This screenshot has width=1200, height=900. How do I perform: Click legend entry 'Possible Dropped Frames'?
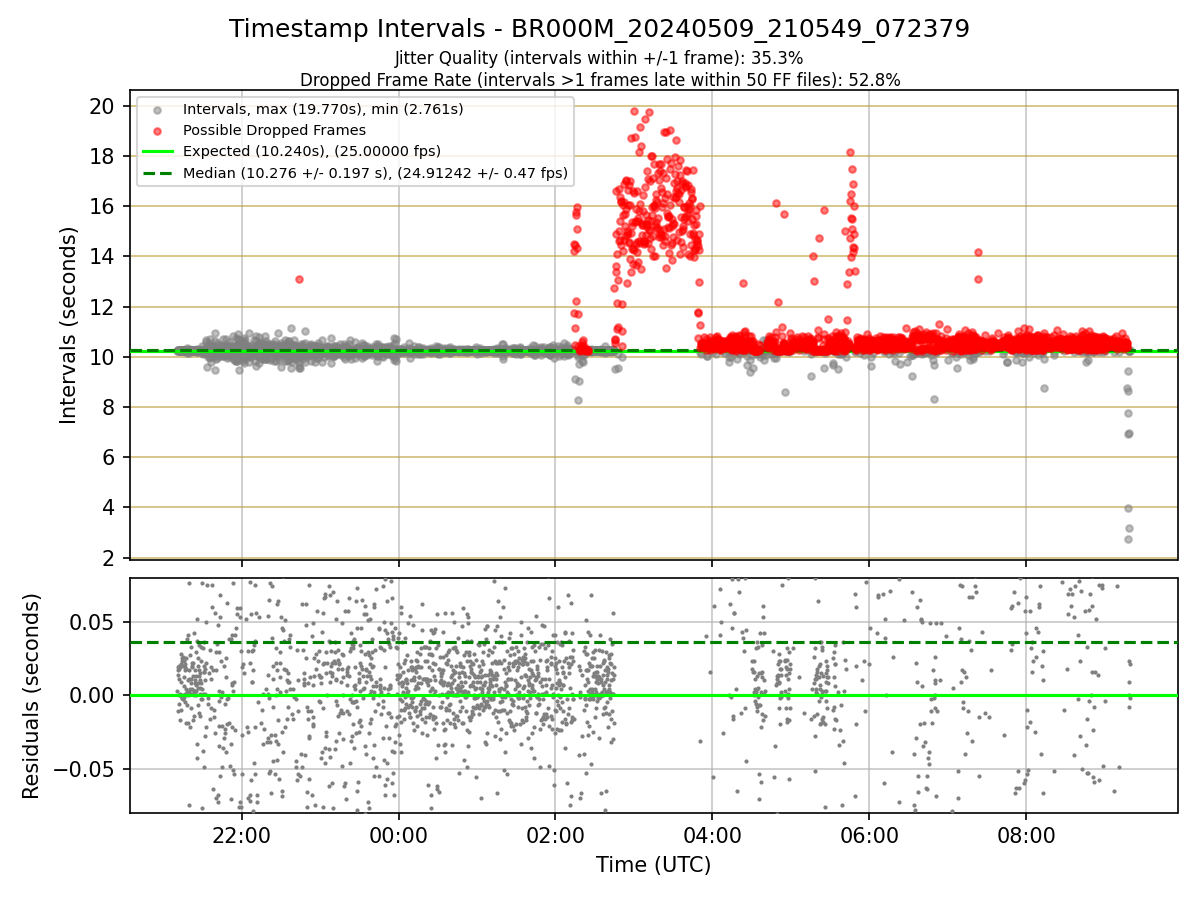coord(274,130)
